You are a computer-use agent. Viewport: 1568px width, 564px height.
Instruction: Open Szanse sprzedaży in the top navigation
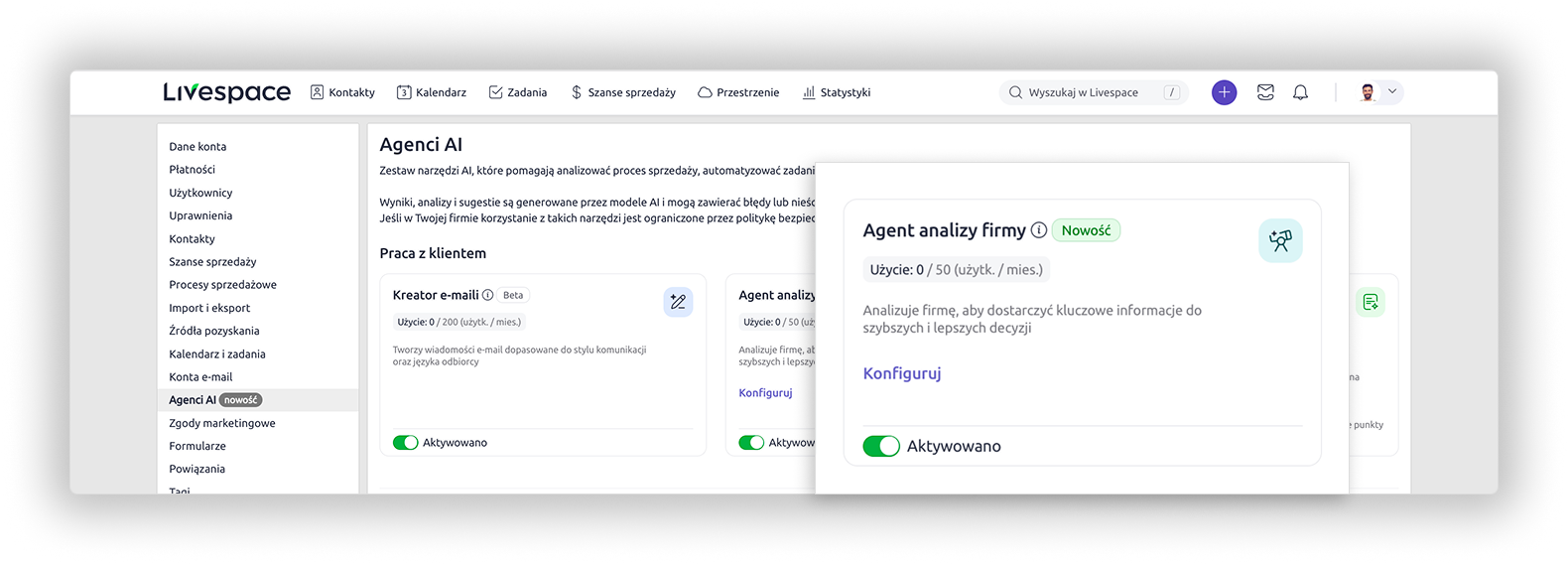point(623,92)
